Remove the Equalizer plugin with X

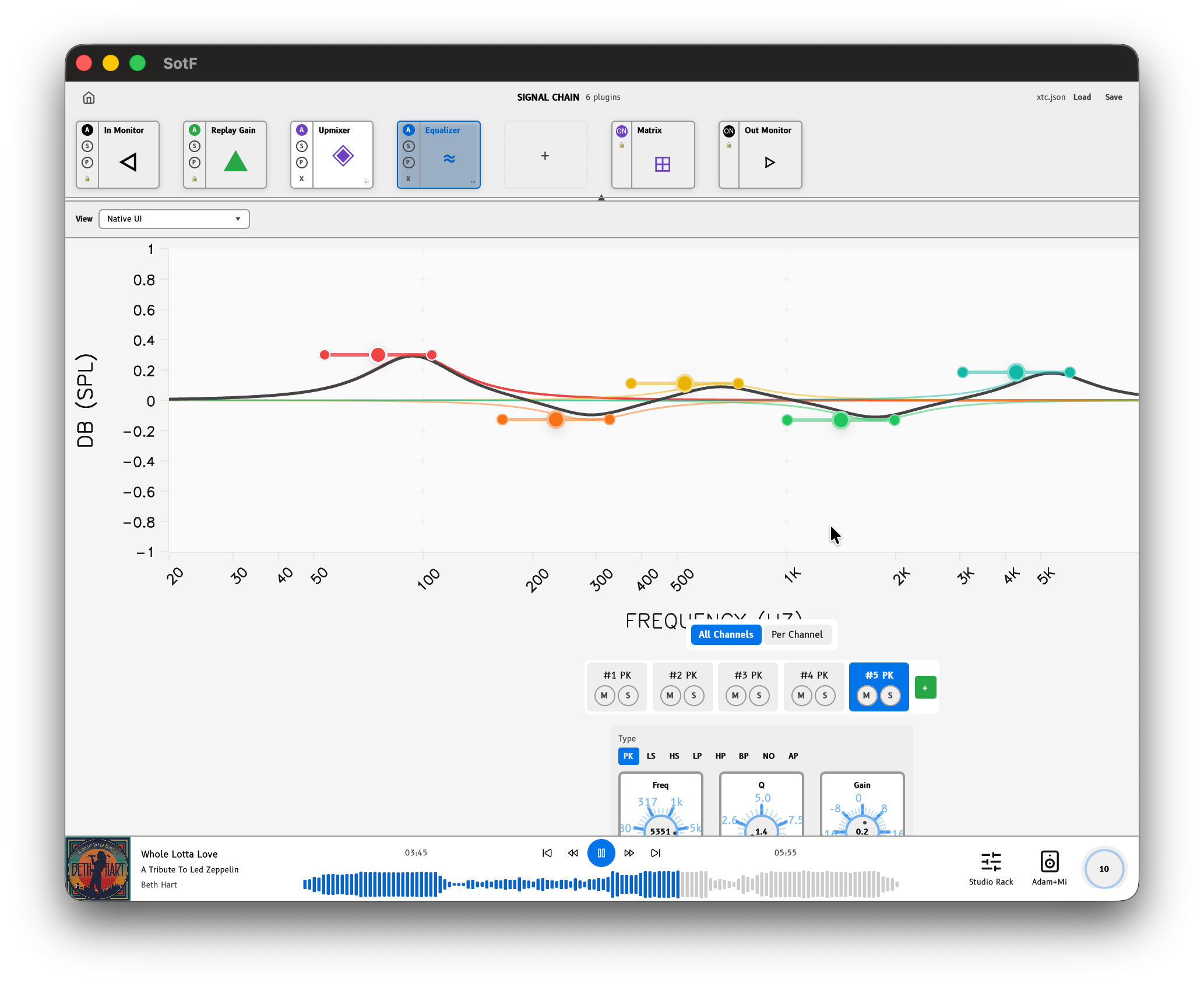click(409, 179)
